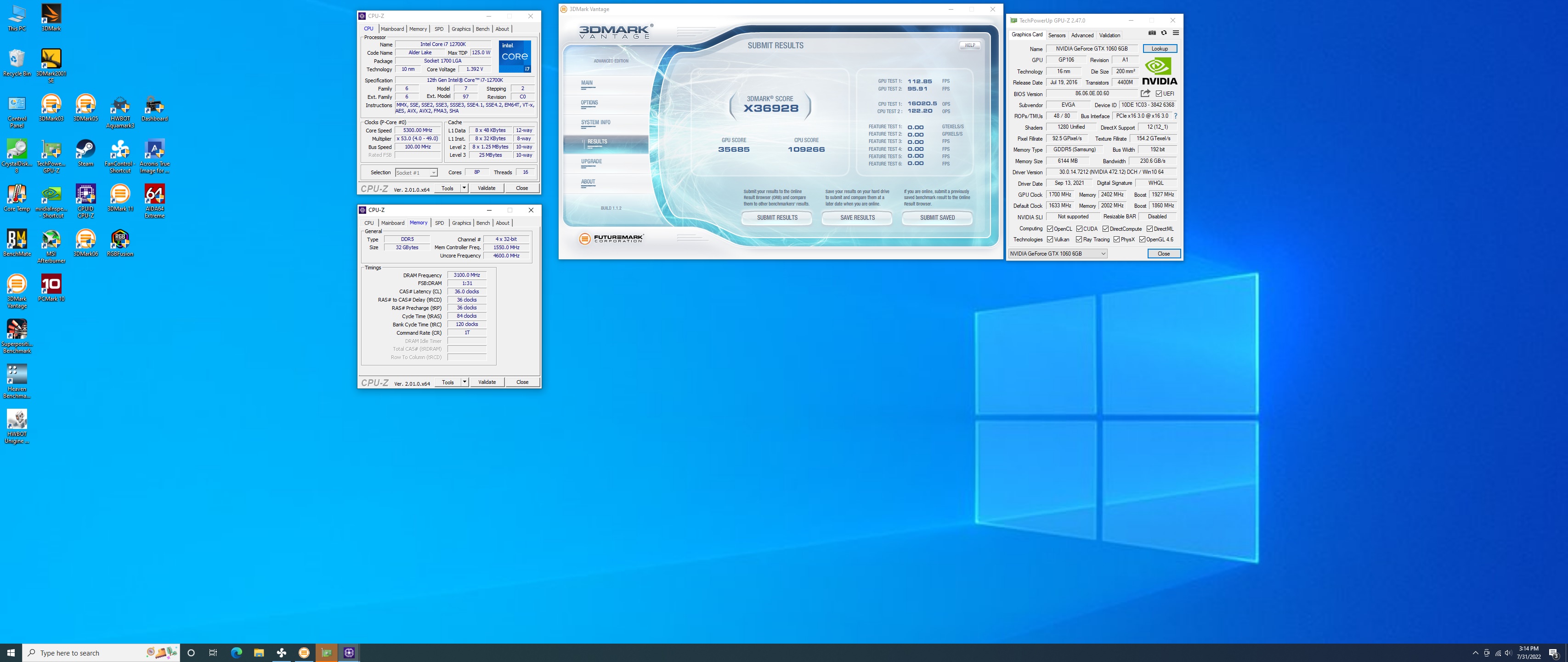Toggle the CUDA checkbox
The width and height of the screenshot is (1568, 662).
tap(1079, 229)
